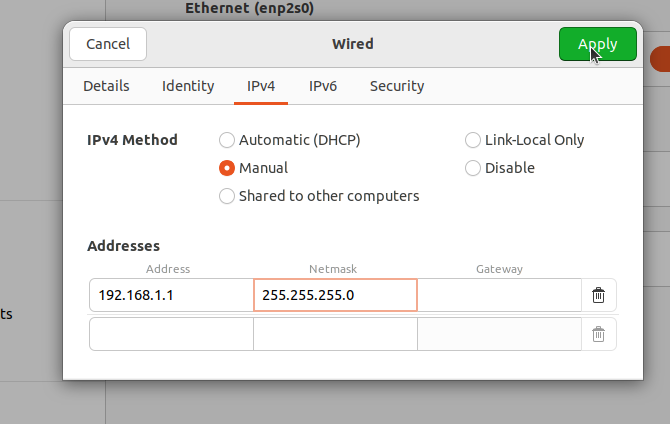Enable Link-Local Only method
670x424 pixels.
pyautogui.click(x=473, y=140)
